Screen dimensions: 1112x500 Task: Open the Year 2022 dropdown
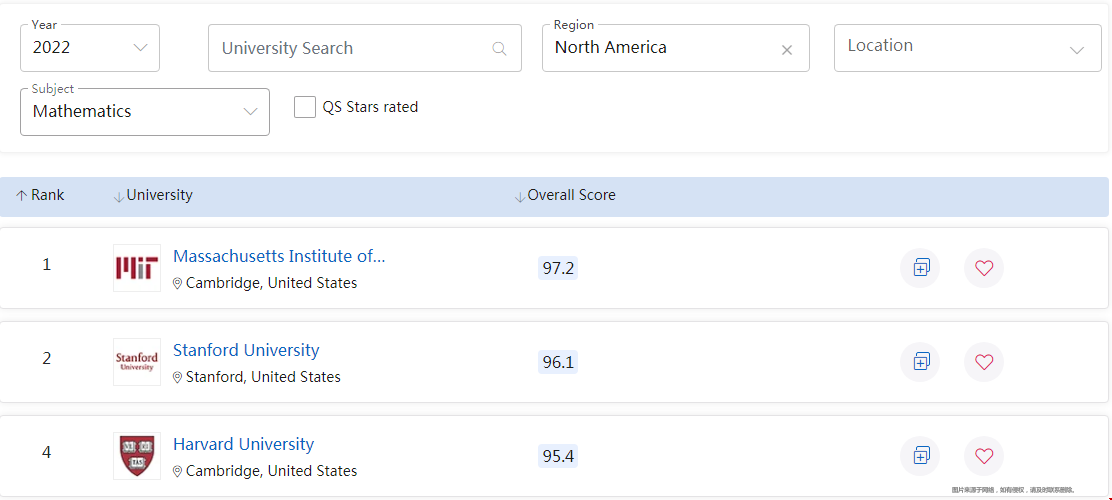[90, 48]
